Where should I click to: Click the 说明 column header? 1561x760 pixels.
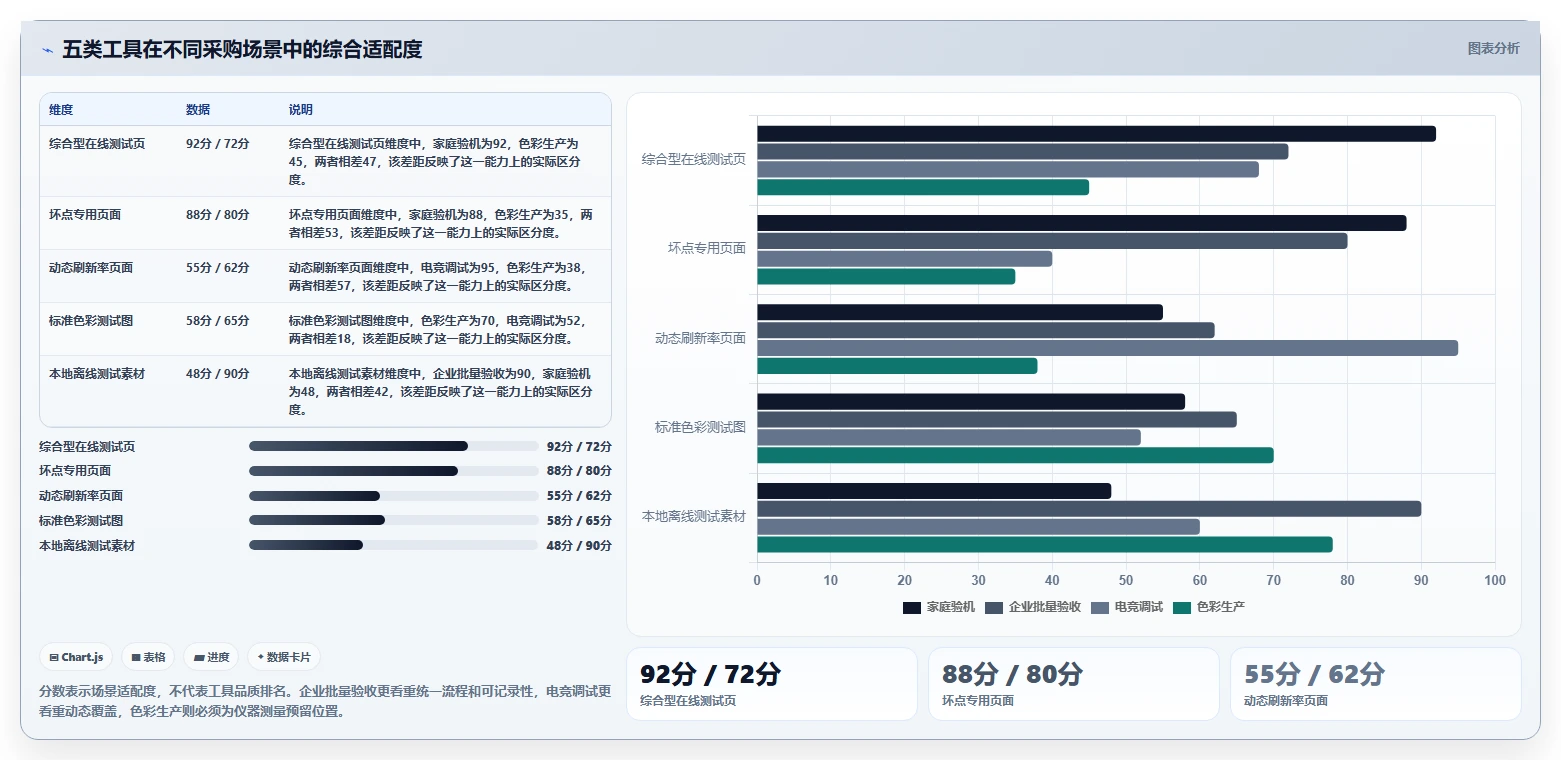[301, 110]
